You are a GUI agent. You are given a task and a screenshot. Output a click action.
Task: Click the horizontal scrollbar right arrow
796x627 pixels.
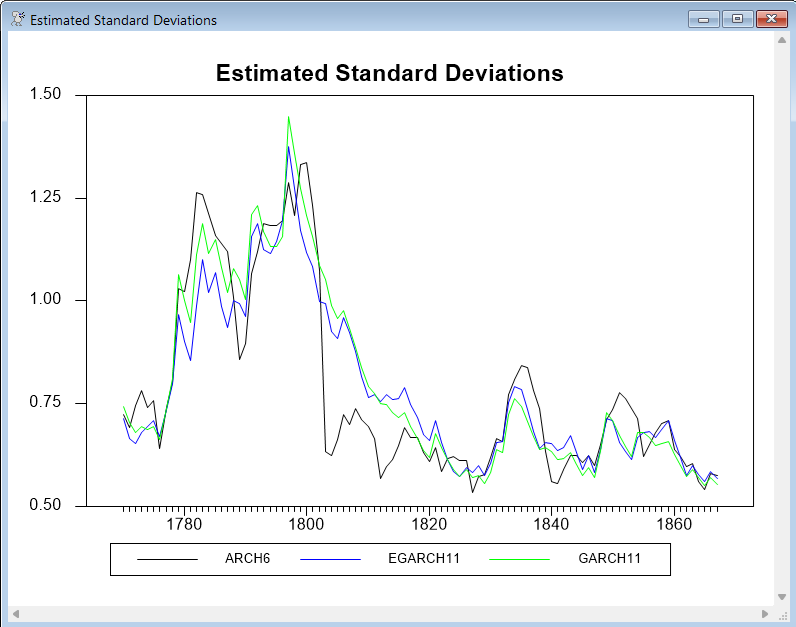(x=765, y=612)
